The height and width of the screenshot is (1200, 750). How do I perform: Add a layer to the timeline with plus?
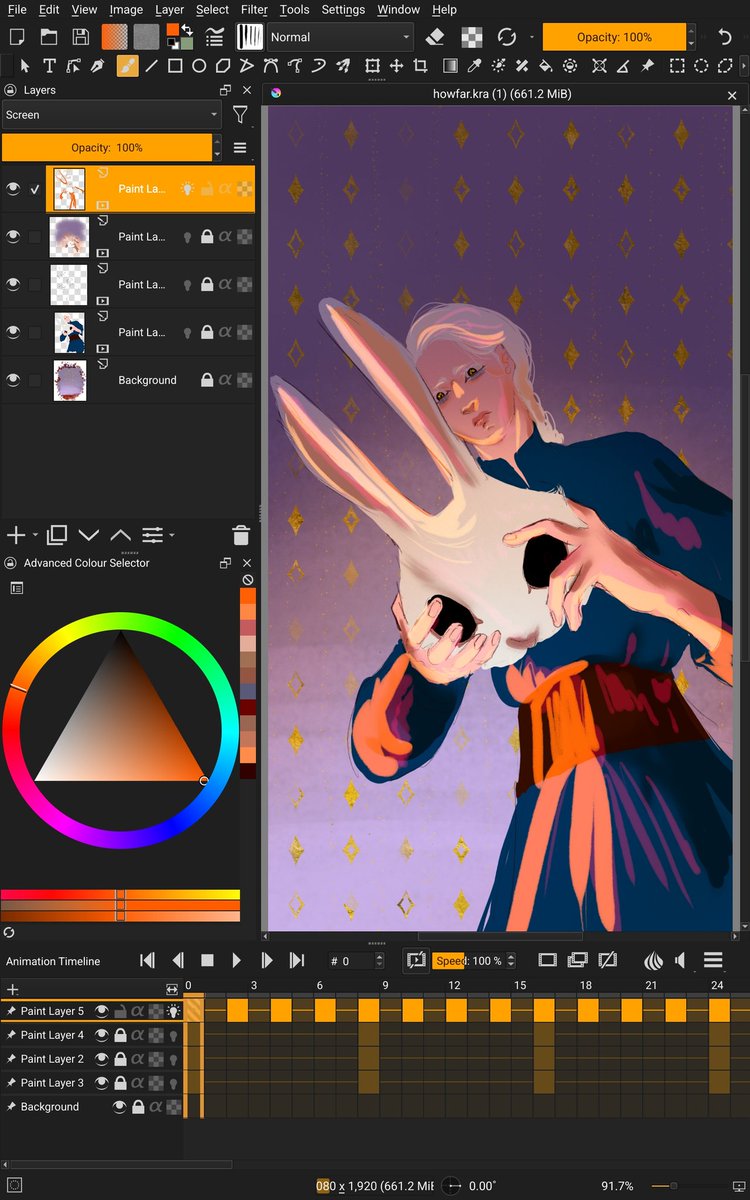pyautogui.click(x=13, y=989)
